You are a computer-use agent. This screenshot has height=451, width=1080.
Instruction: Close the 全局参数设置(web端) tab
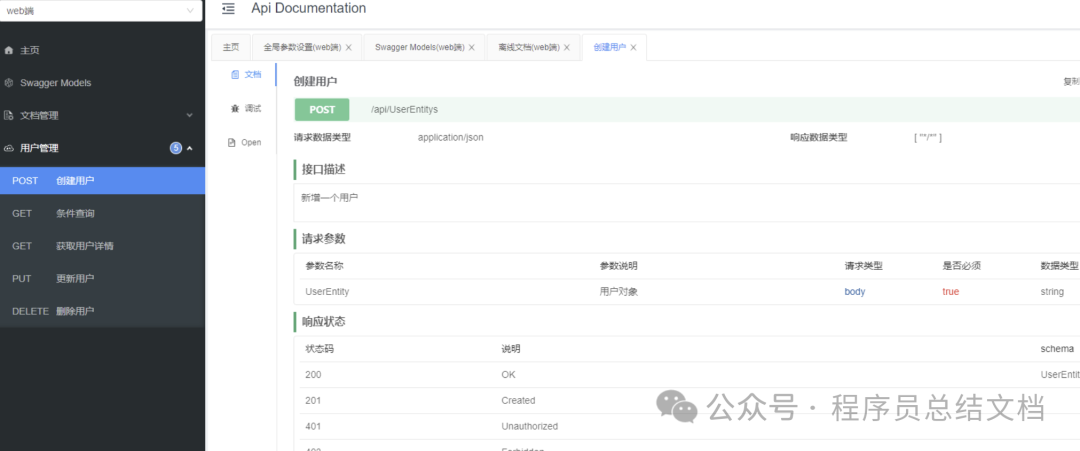pyautogui.click(x=349, y=48)
